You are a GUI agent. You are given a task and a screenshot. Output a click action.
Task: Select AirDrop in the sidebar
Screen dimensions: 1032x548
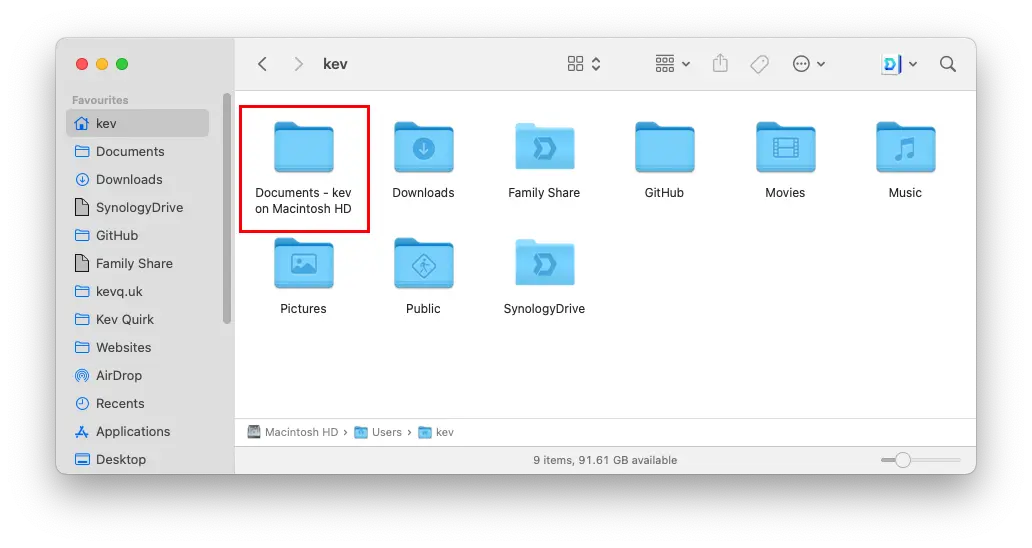point(118,376)
